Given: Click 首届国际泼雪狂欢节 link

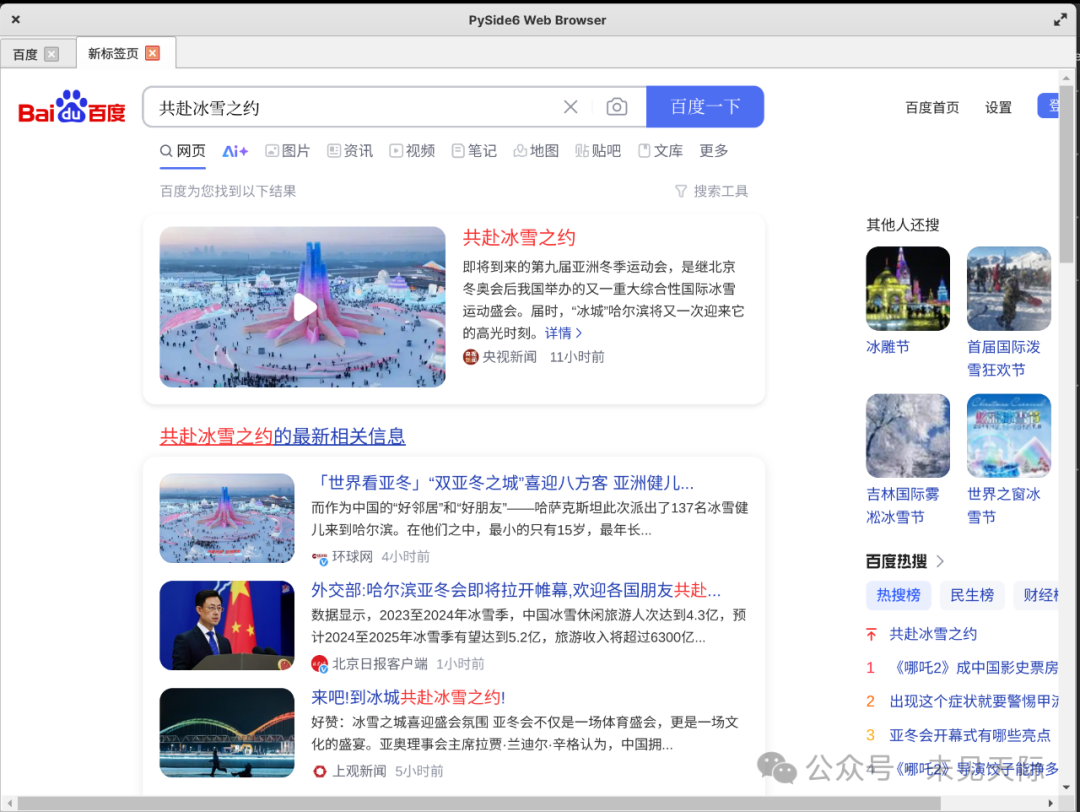Looking at the screenshot, I should [x=1004, y=359].
